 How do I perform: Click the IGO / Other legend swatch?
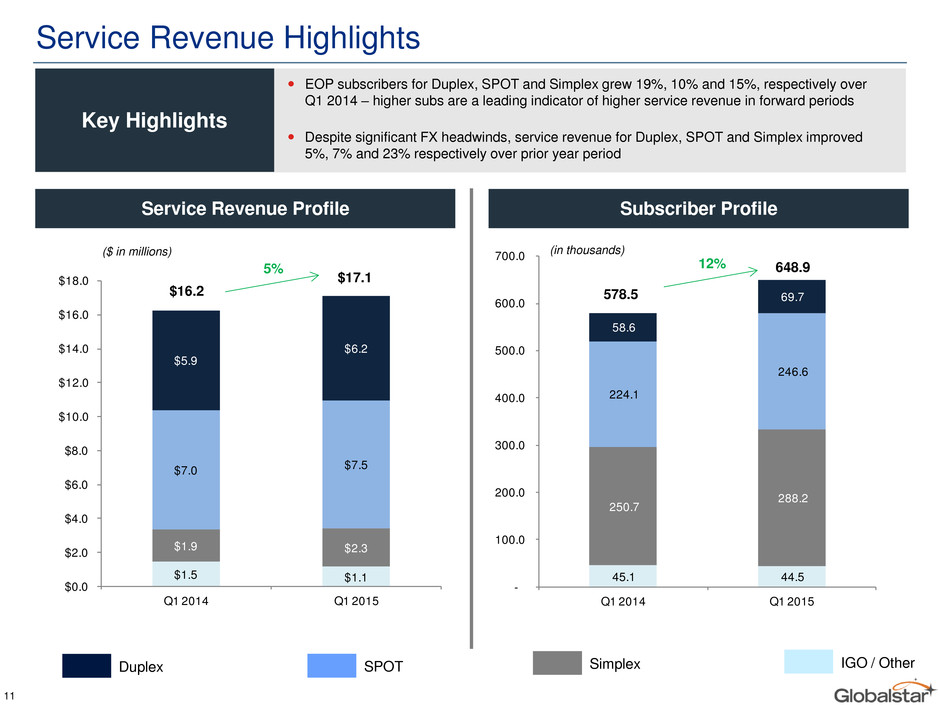tap(808, 662)
